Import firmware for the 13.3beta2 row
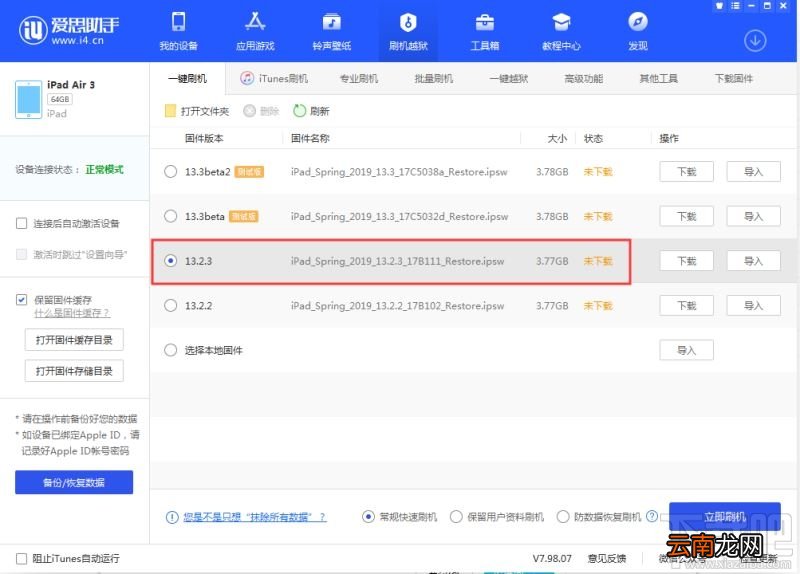 [754, 171]
